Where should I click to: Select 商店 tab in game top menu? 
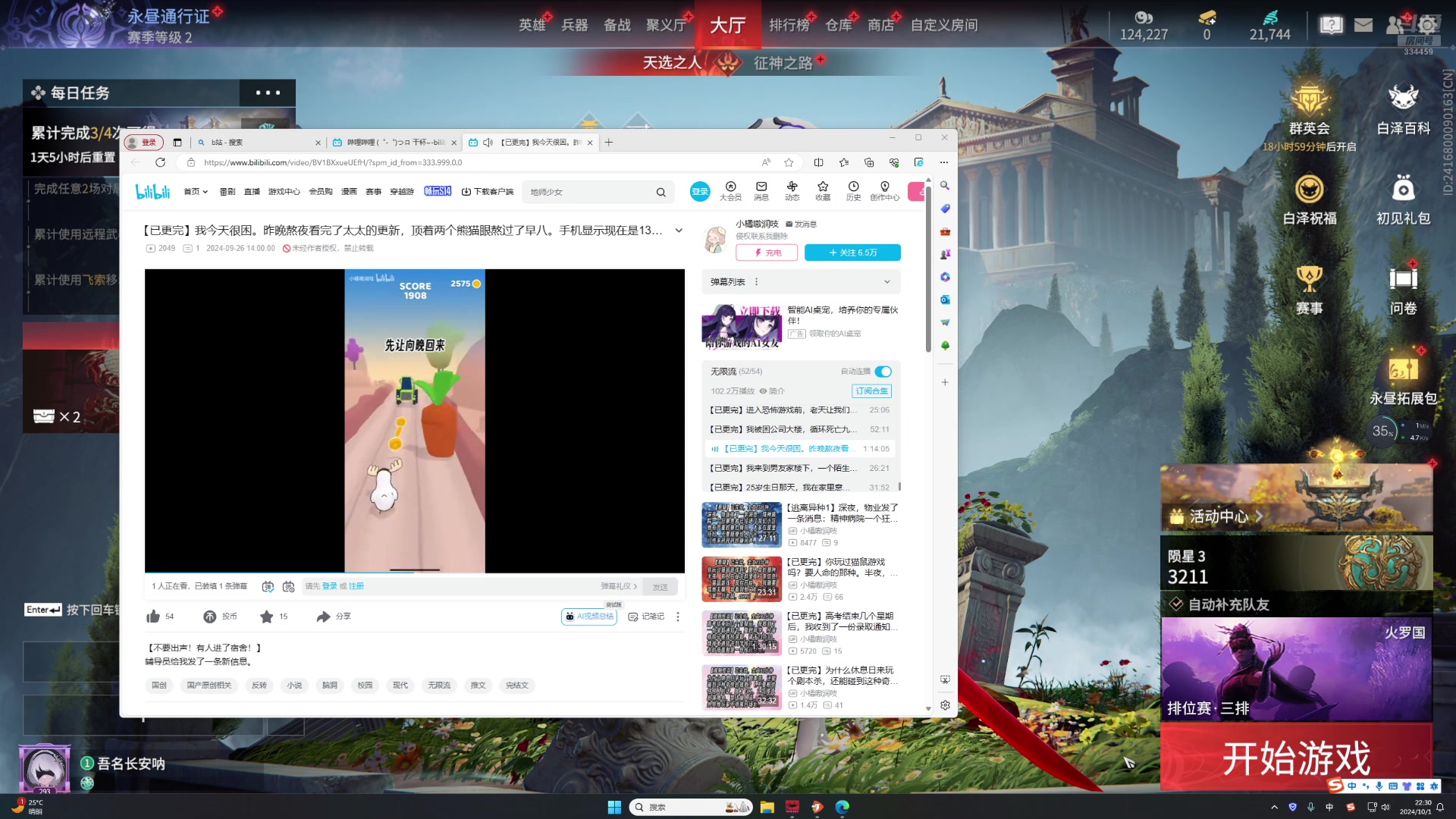[881, 25]
